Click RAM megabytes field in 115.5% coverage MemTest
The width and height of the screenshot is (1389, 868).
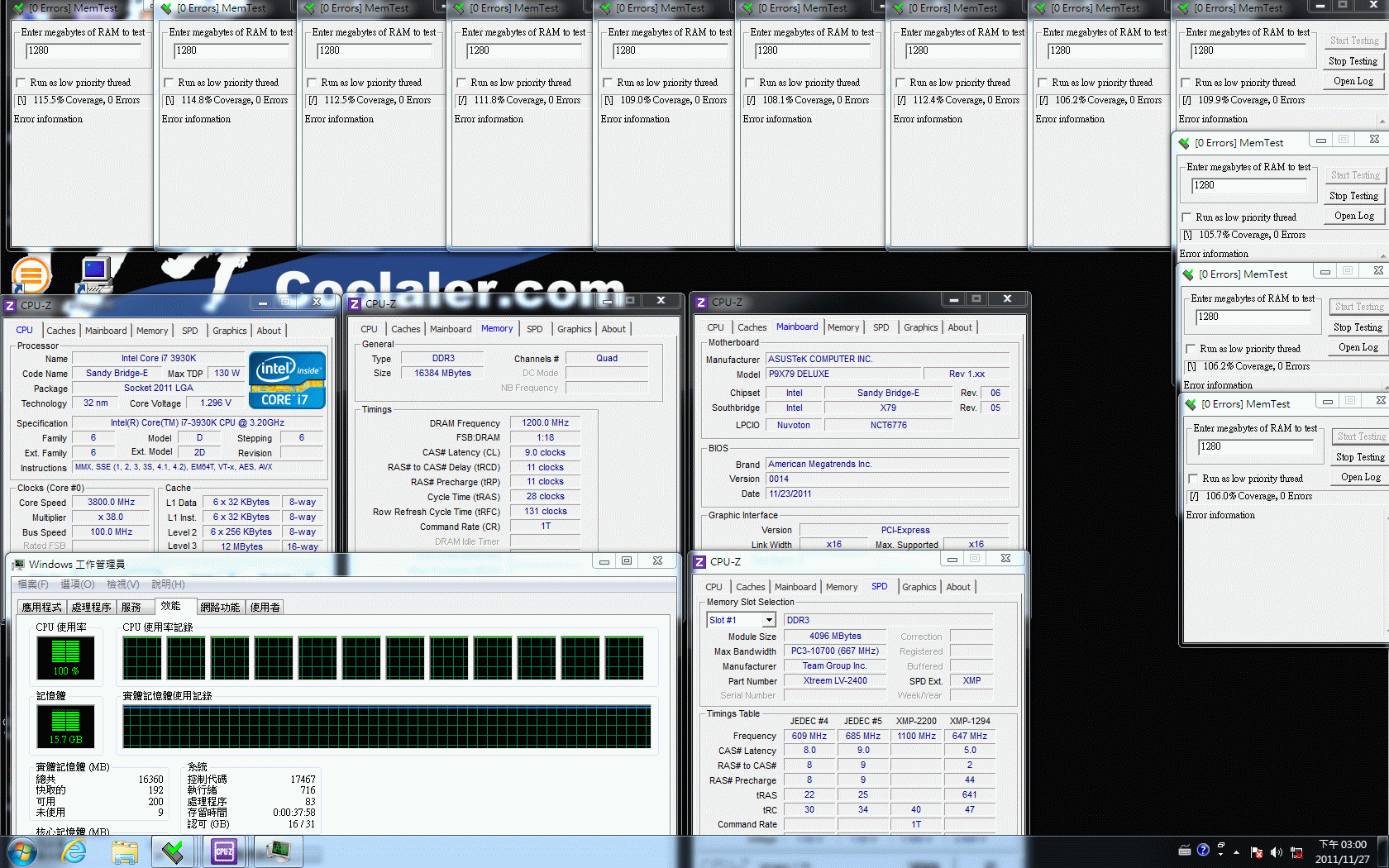[x=84, y=50]
